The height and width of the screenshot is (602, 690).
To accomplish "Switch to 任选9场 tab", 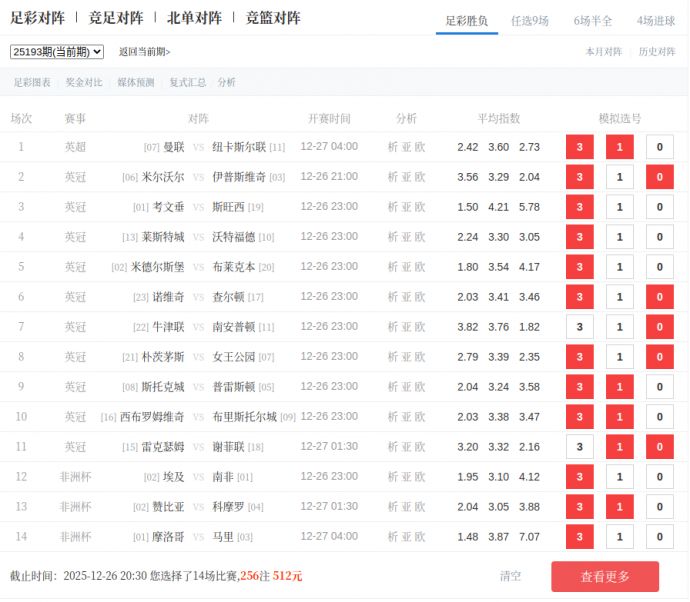I will [529, 20].
